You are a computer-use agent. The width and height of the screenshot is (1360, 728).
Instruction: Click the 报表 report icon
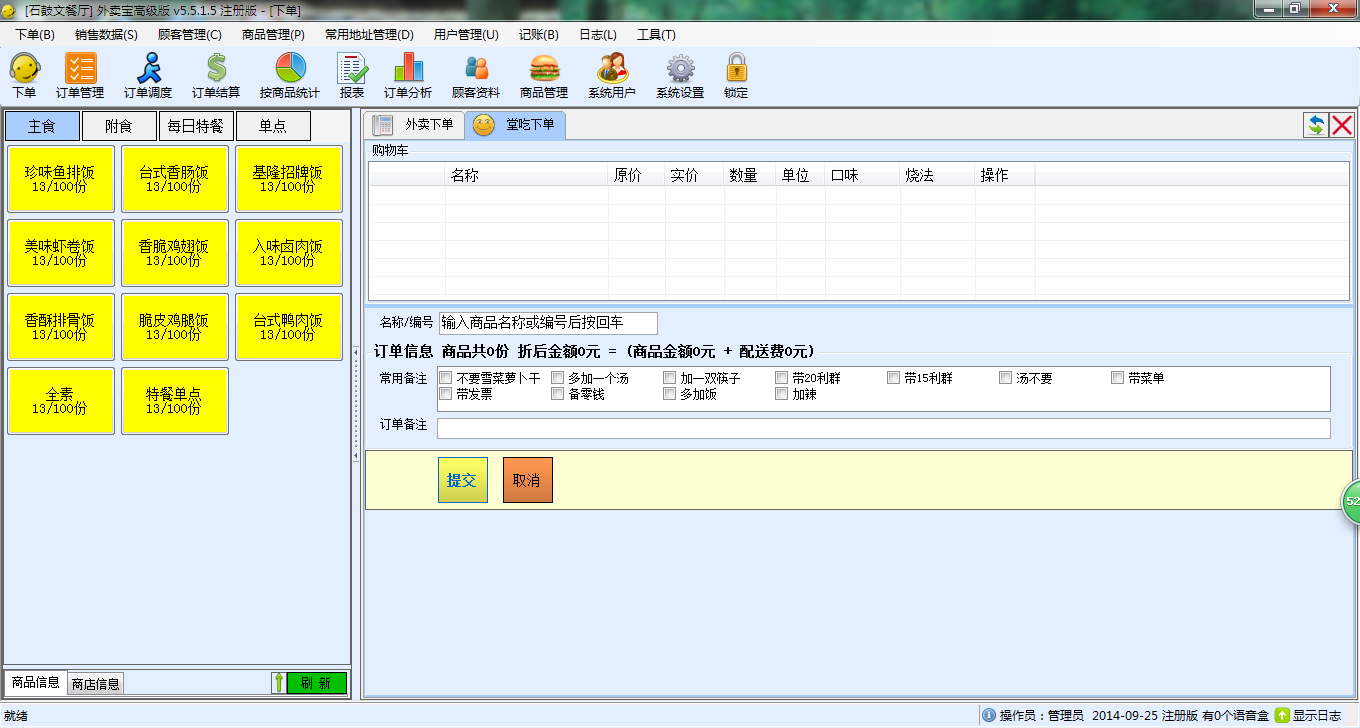pyautogui.click(x=352, y=70)
